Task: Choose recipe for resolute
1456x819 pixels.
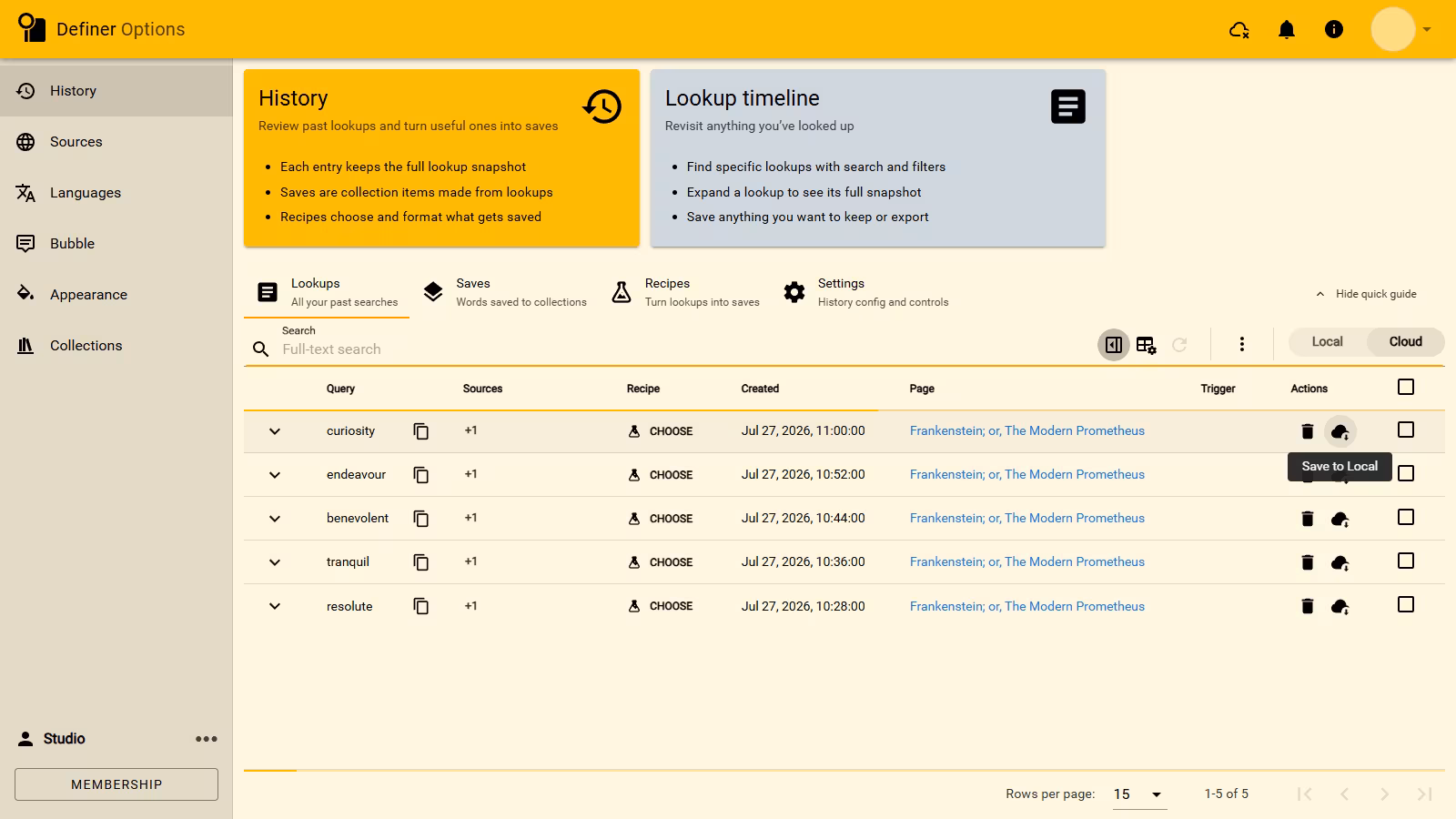Action: [x=661, y=606]
